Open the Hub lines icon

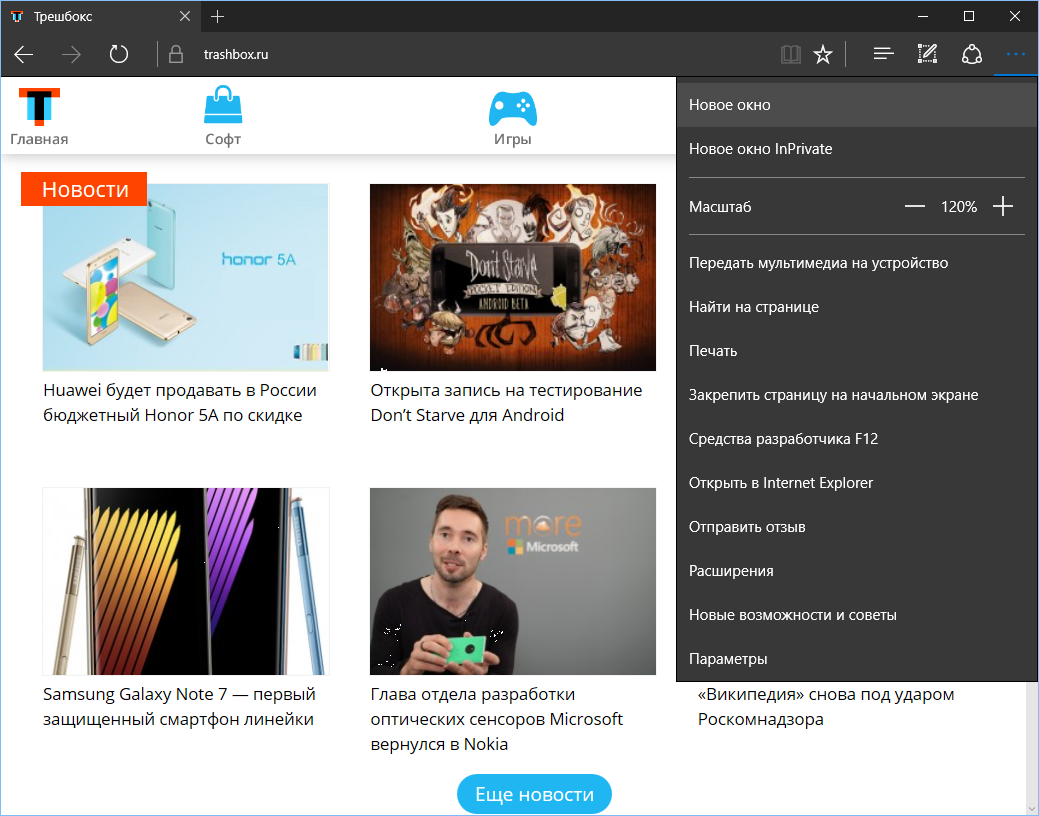[x=883, y=54]
